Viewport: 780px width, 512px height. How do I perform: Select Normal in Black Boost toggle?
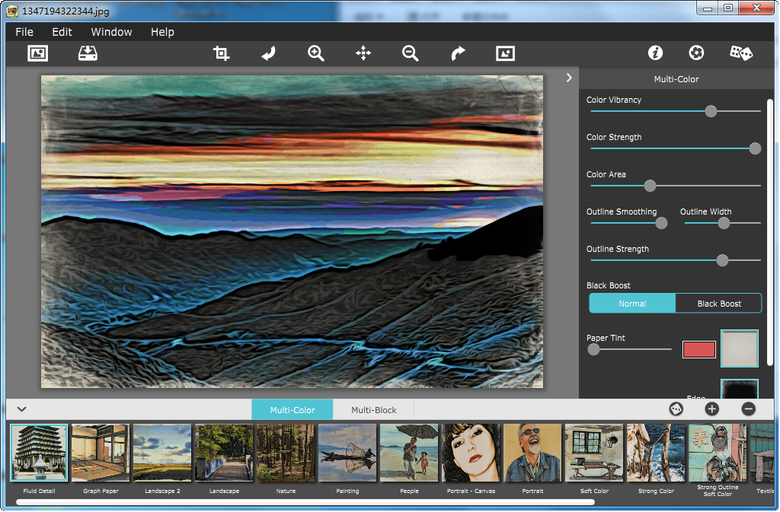(x=632, y=303)
